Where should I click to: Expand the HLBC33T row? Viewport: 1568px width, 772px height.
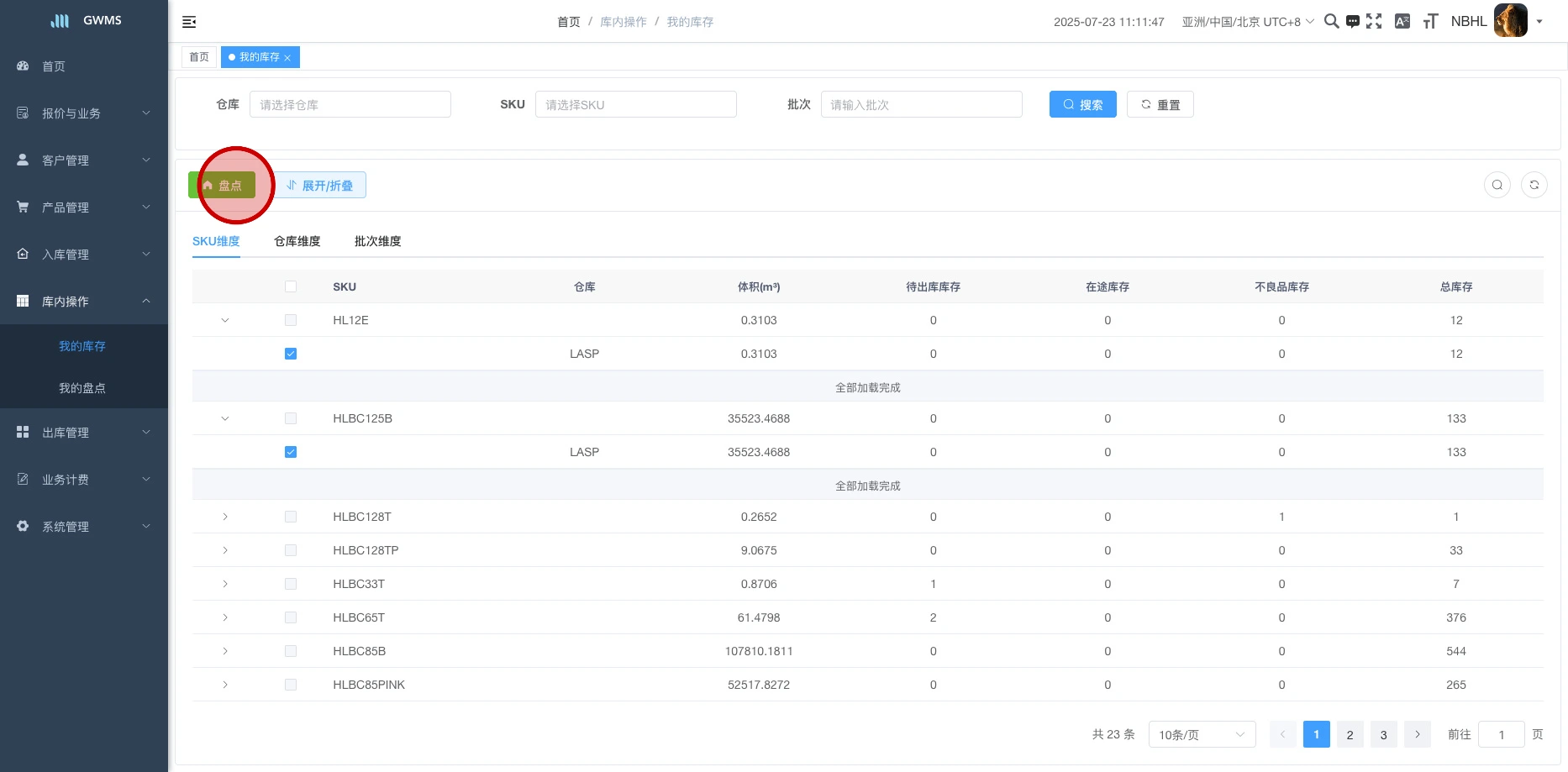tap(225, 584)
